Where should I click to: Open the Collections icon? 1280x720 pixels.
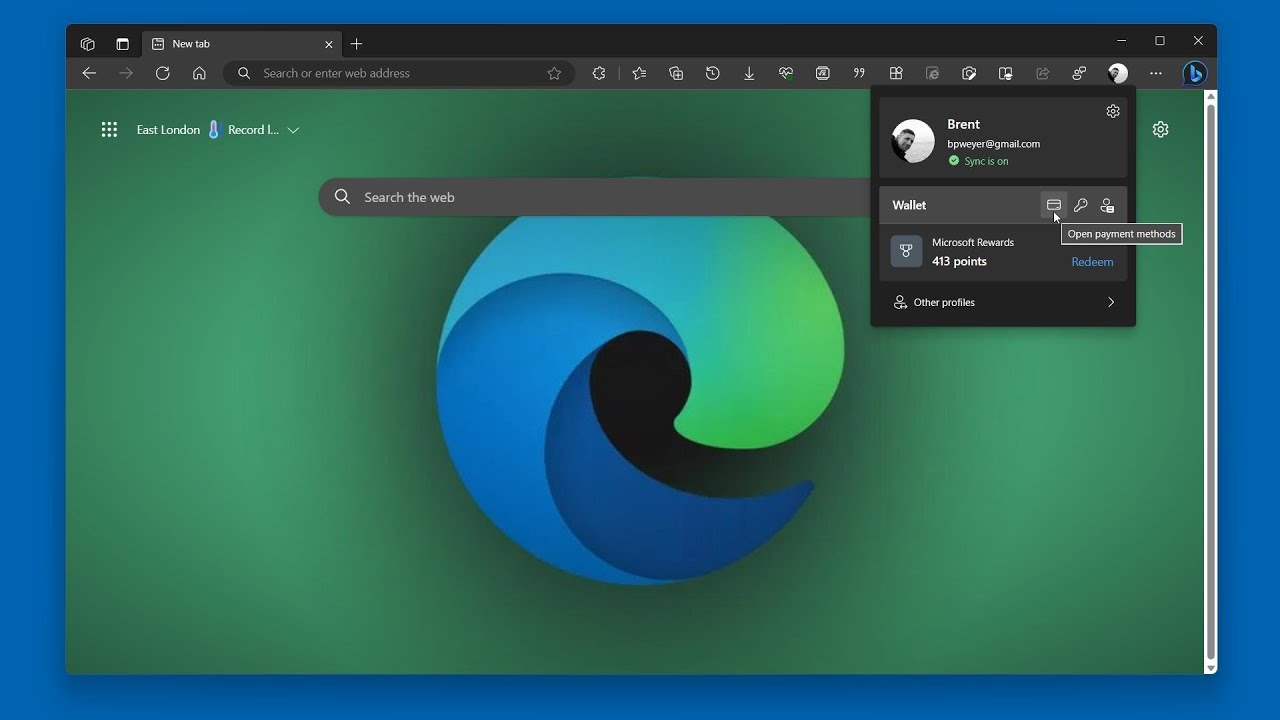pyautogui.click(x=676, y=73)
